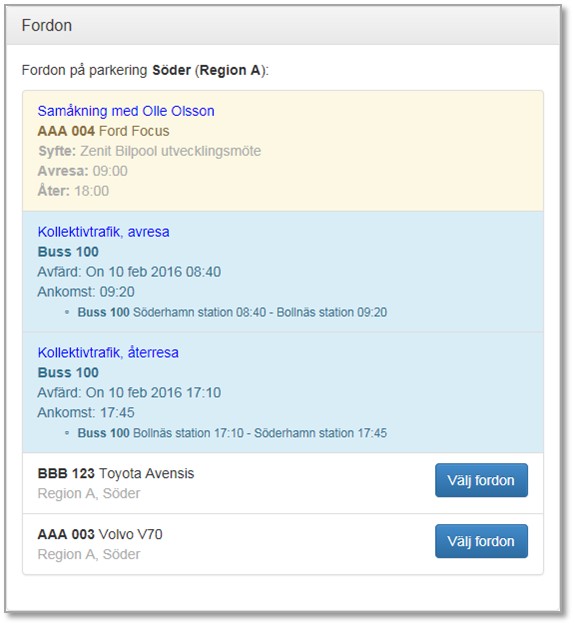Click the Syfte: Zenit Bilpool utvecklingsmöte text
The height and width of the screenshot is (625, 574).
click(149, 151)
